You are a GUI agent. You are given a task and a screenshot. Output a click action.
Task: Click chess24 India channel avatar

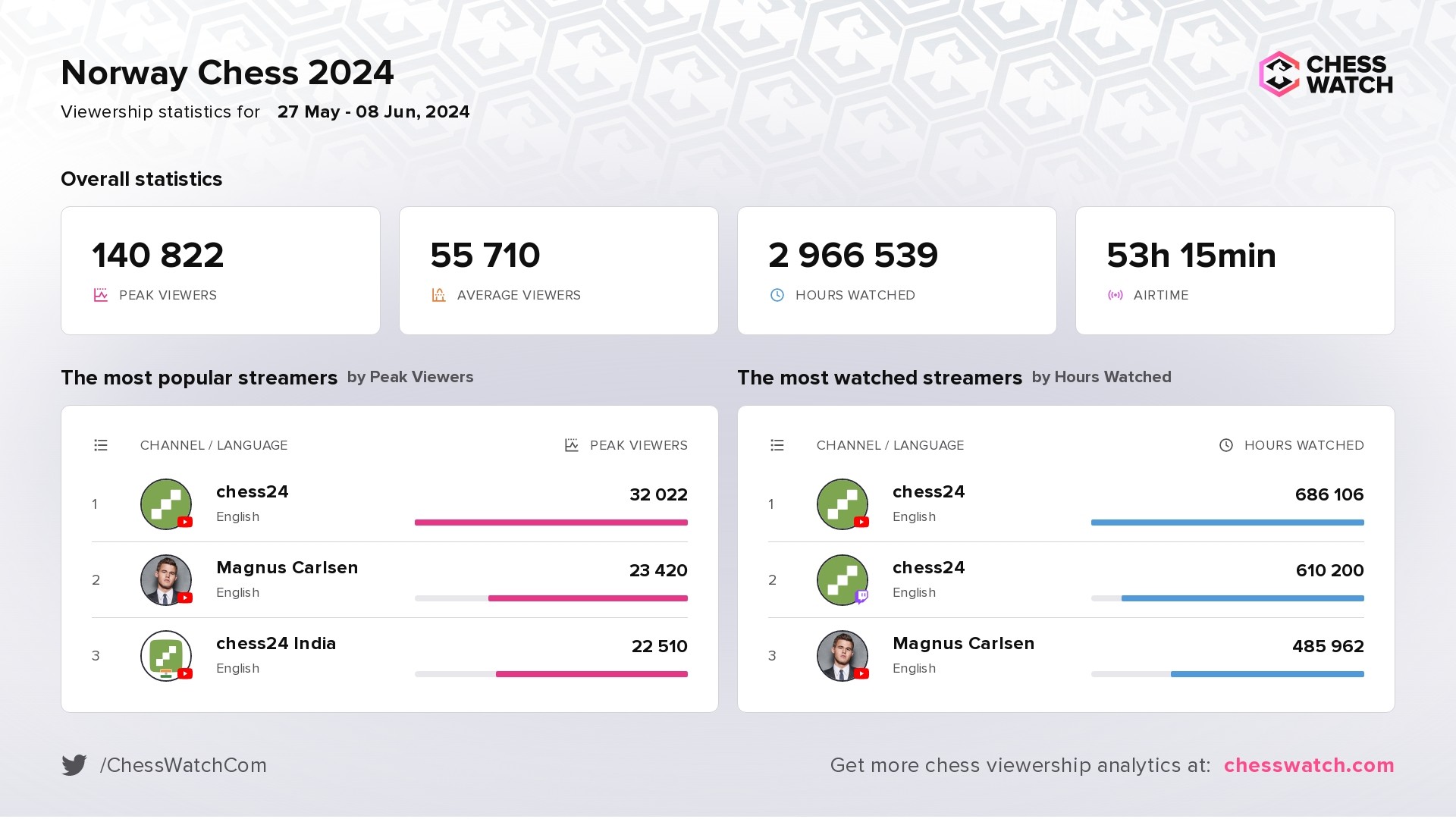point(165,655)
